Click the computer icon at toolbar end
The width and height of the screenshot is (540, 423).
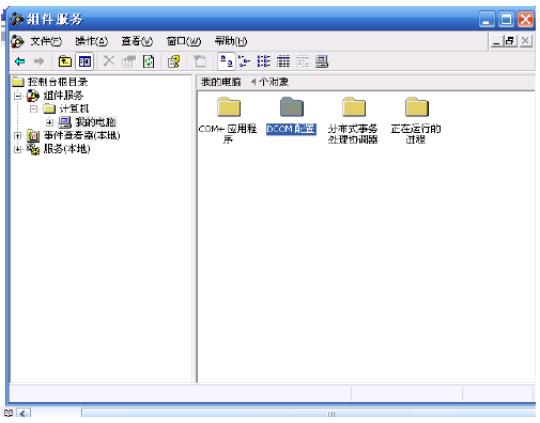click(322, 62)
